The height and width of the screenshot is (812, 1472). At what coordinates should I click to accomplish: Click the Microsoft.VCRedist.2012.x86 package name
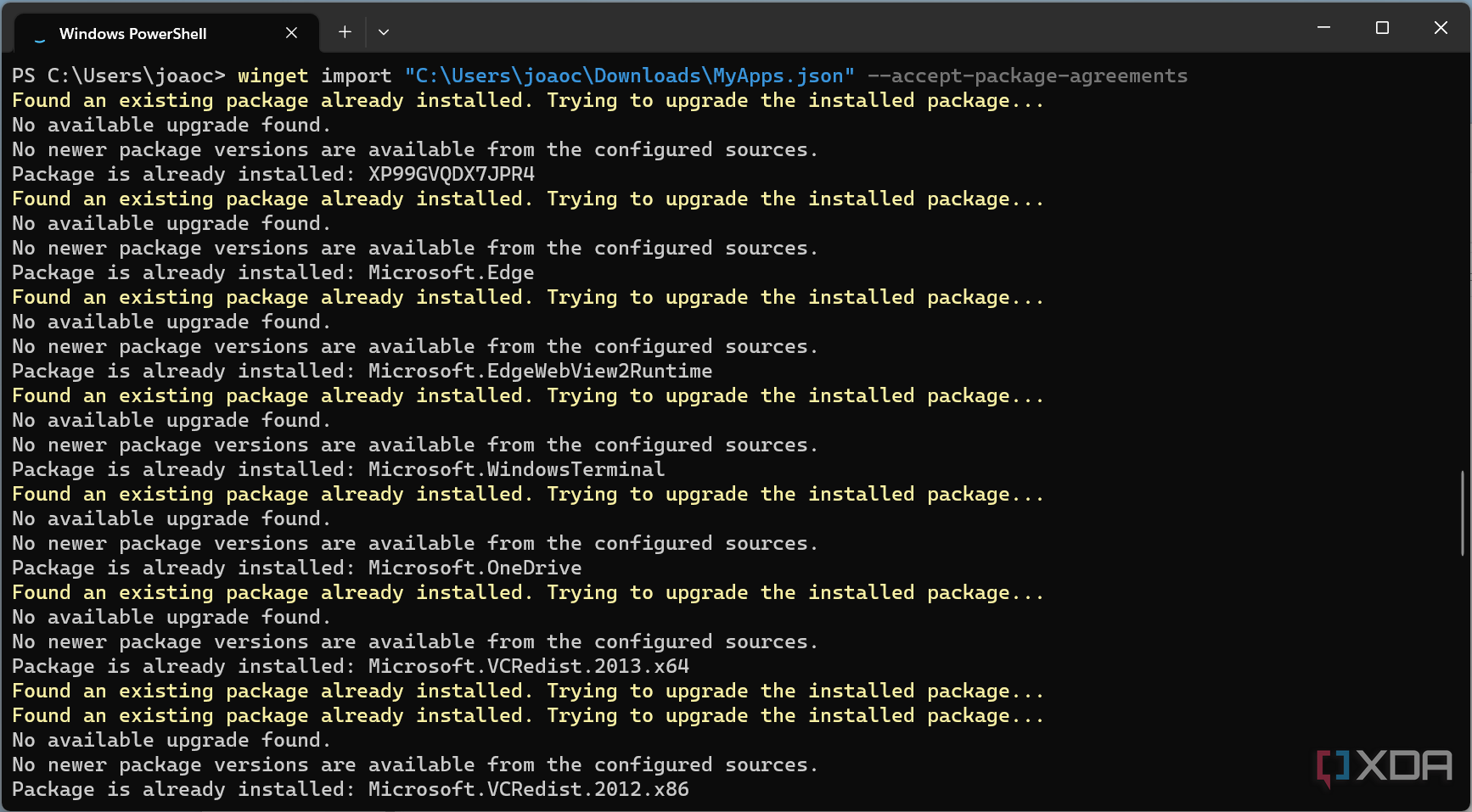click(529, 789)
